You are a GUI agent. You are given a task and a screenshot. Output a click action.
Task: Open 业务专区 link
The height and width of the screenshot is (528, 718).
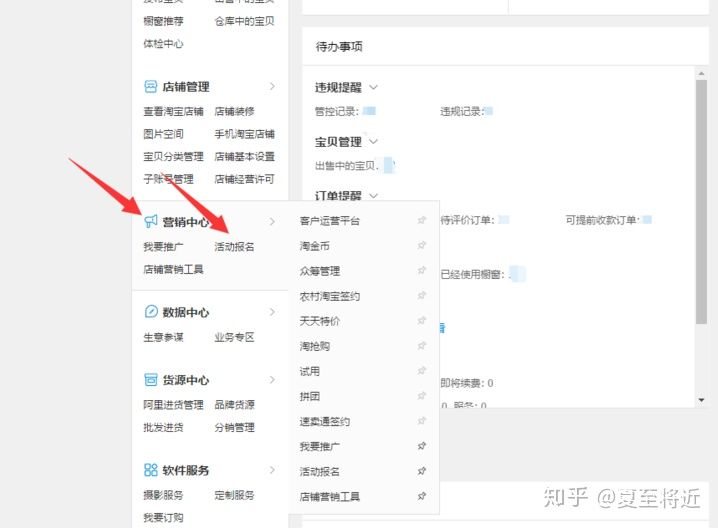pos(234,337)
